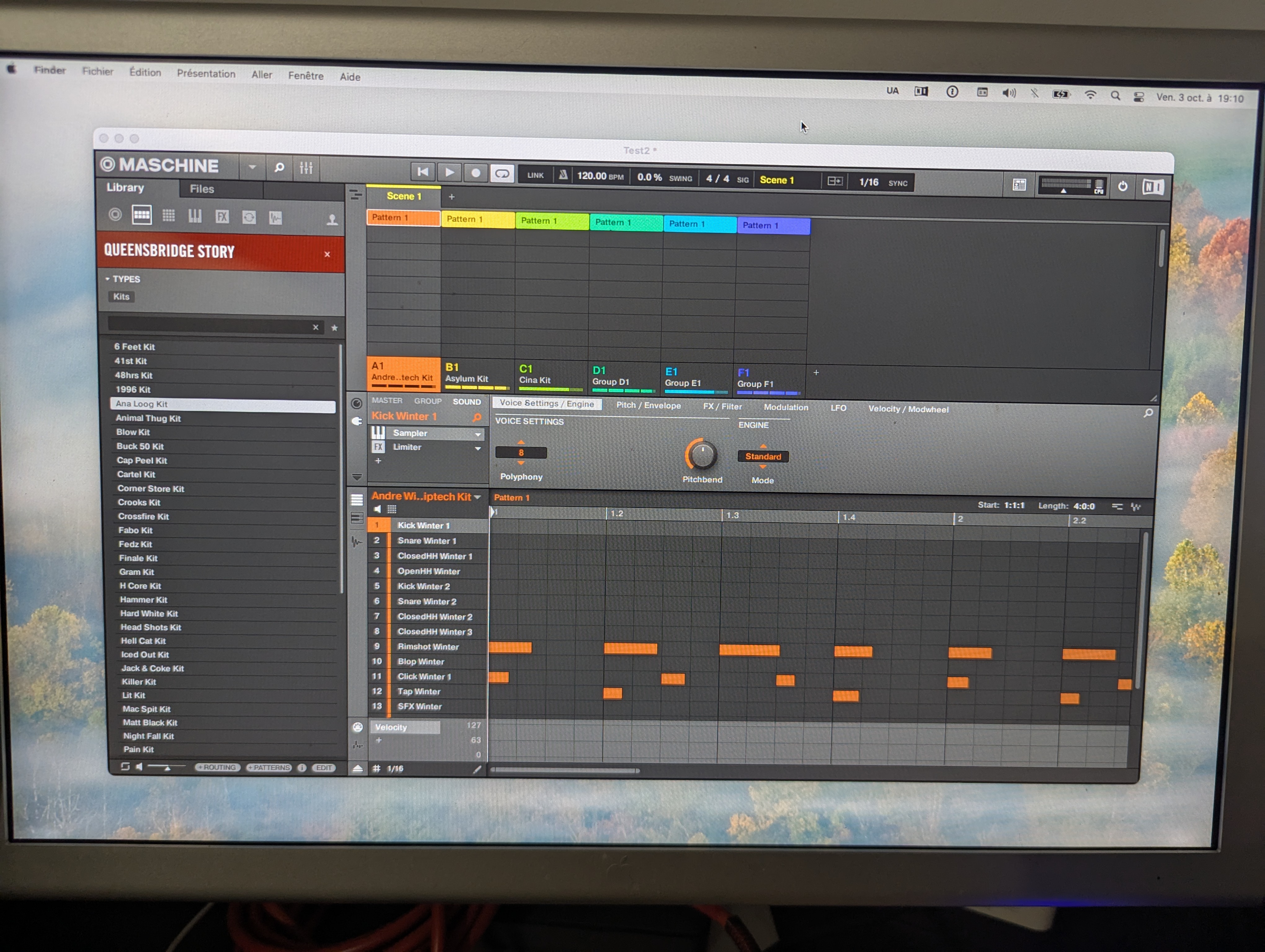Toggle the Loop button

502,173
